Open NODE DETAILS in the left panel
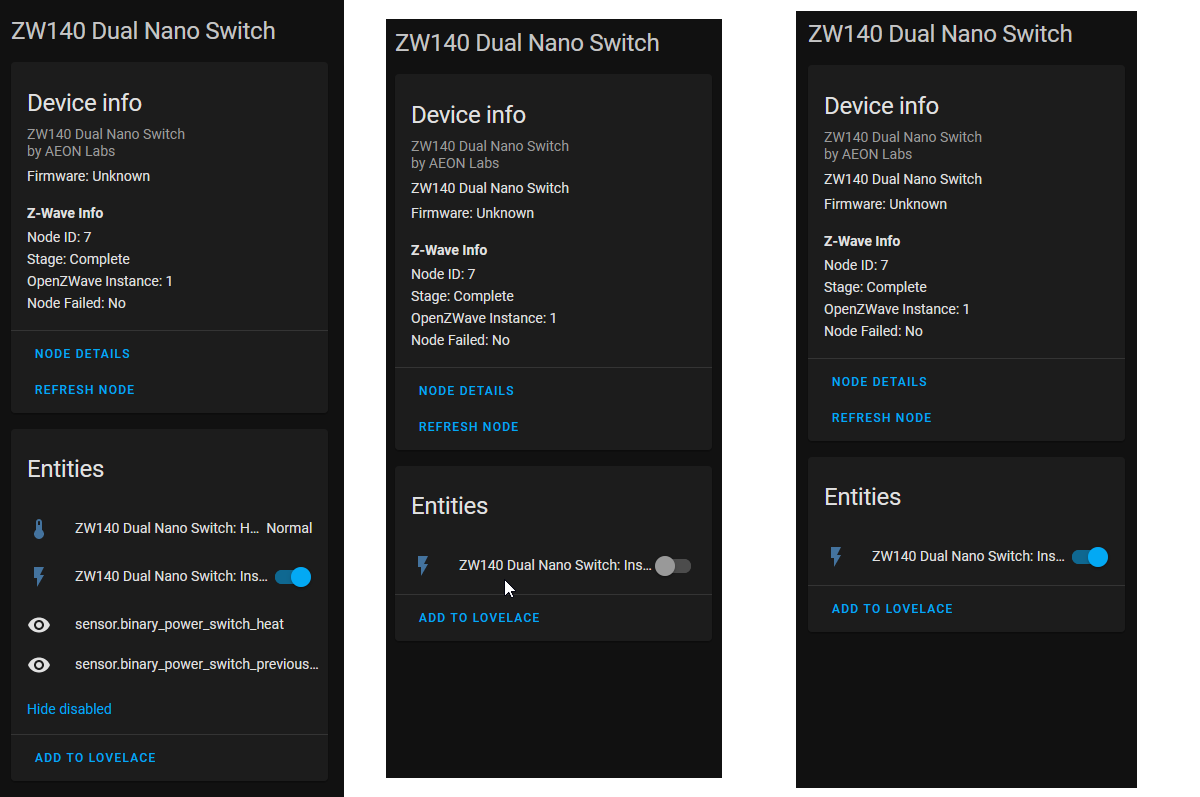The width and height of the screenshot is (1200, 797). 82,353
